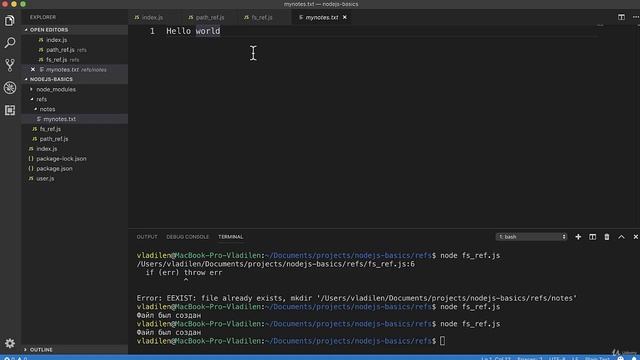Open notifications bell in status bar
This screenshot has height=360, width=640.
(x=635, y=358)
